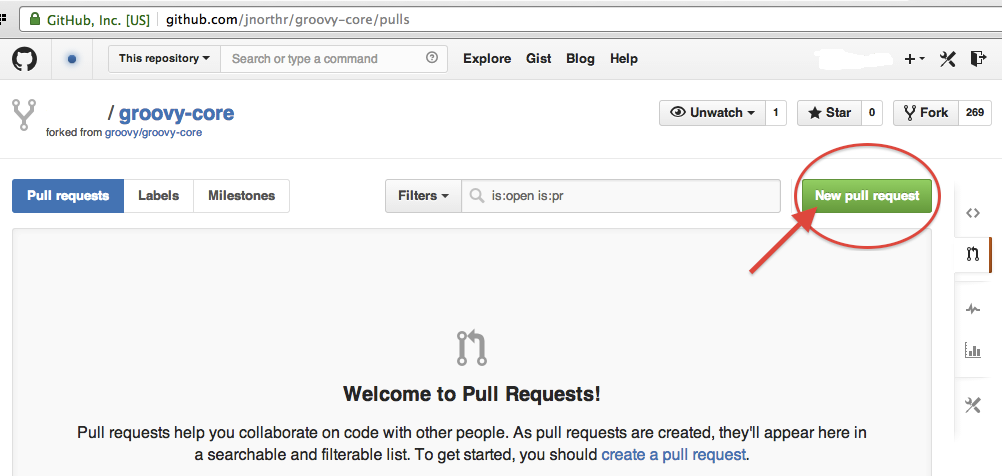This screenshot has width=1002, height=476.
Task: Toggle the Unwatch button
Action: coord(712,113)
